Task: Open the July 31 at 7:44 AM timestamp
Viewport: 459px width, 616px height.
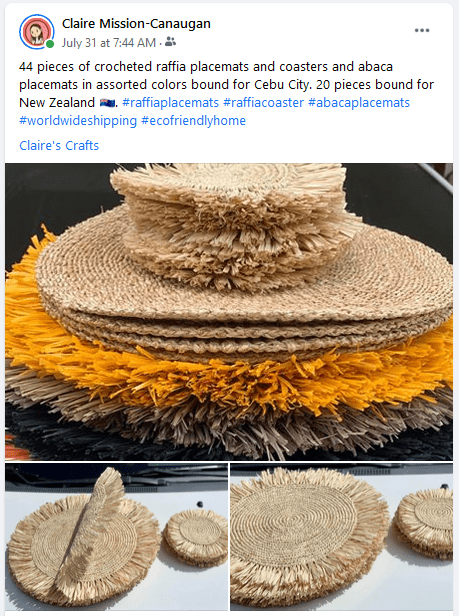Action: pos(108,42)
